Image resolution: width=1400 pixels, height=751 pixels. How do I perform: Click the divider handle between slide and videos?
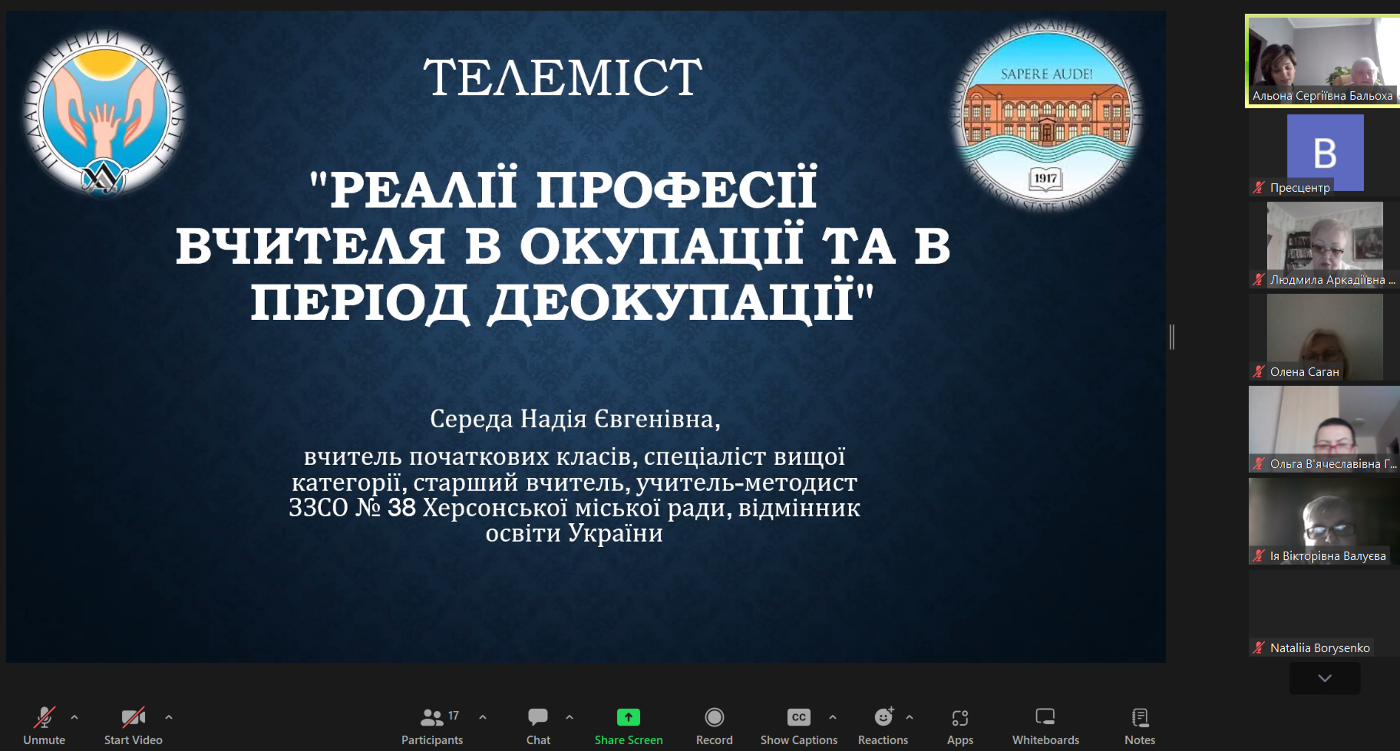pyautogui.click(x=1172, y=337)
